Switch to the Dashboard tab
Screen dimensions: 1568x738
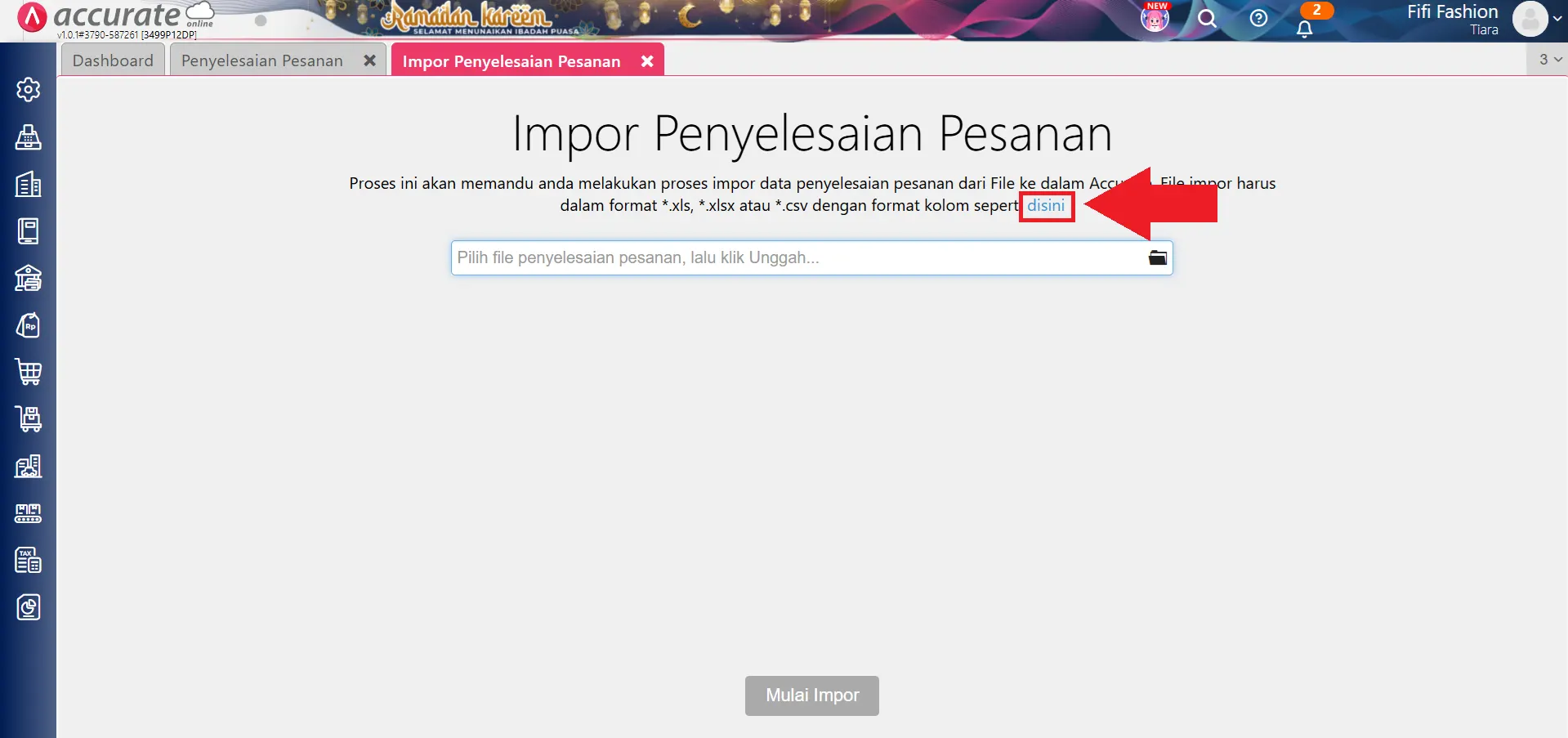(x=112, y=60)
